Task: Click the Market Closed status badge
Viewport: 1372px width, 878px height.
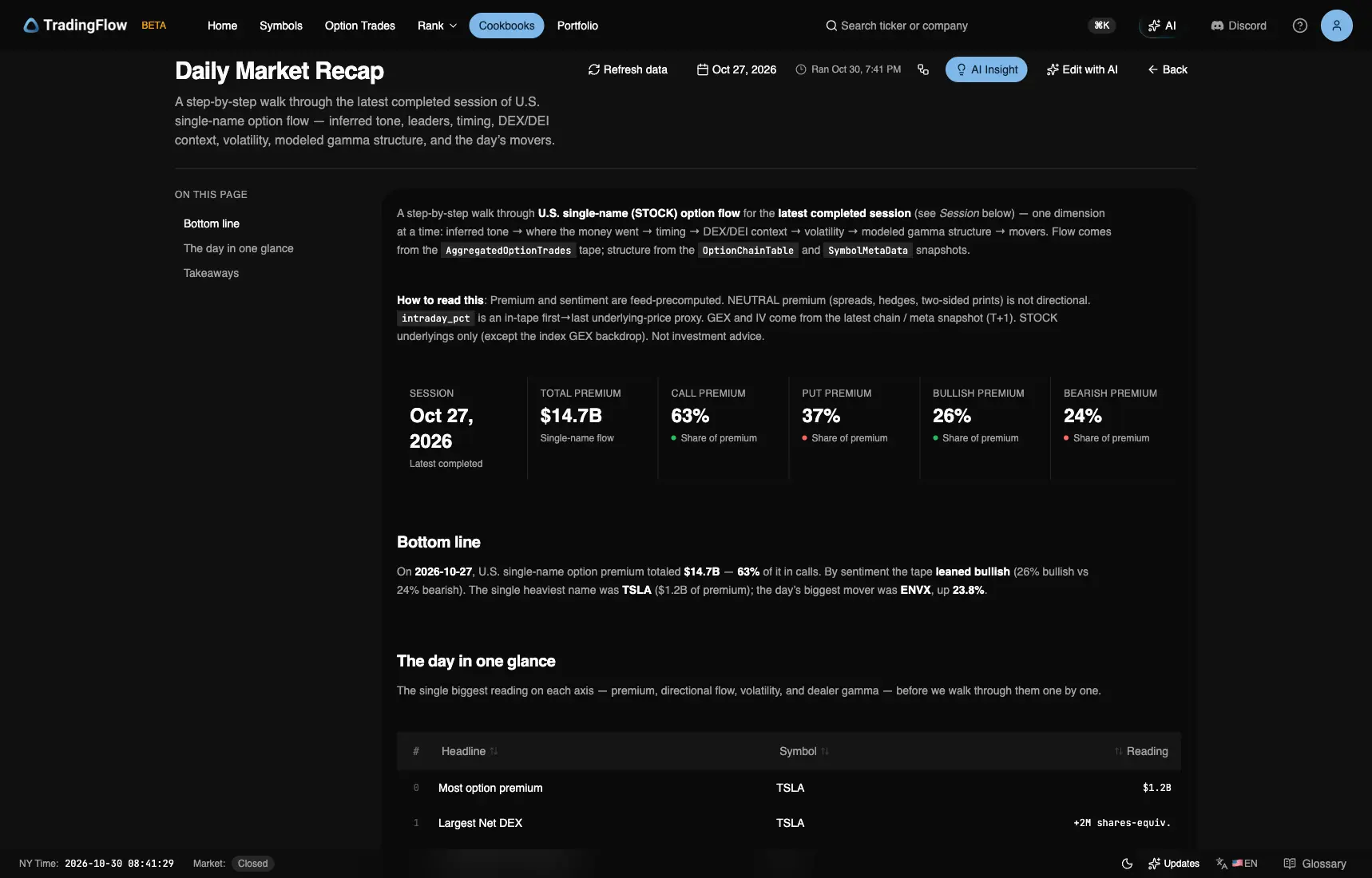Action: [252, 864]
